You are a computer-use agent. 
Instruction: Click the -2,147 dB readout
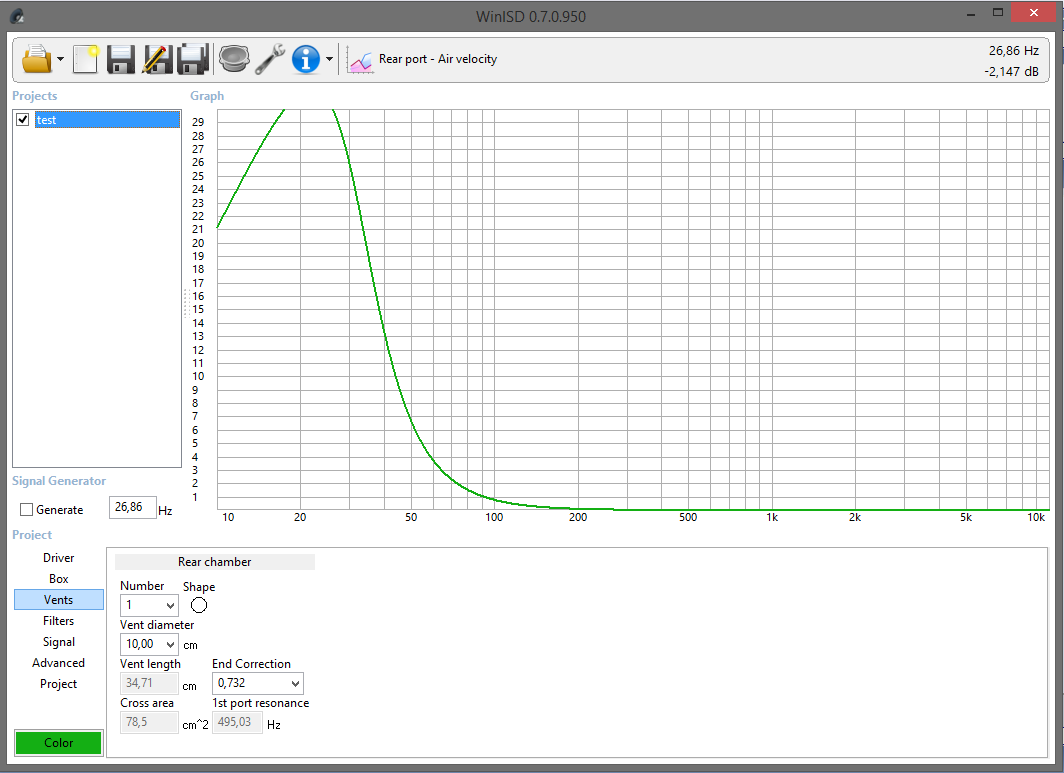(x=1011, y=71)
